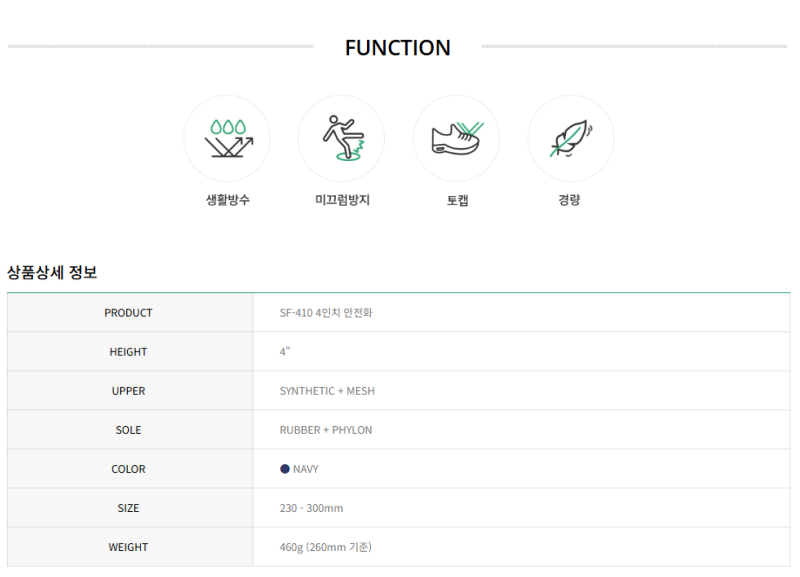
Task: Click the 생활방수 label text
Action: coord(227,200)
